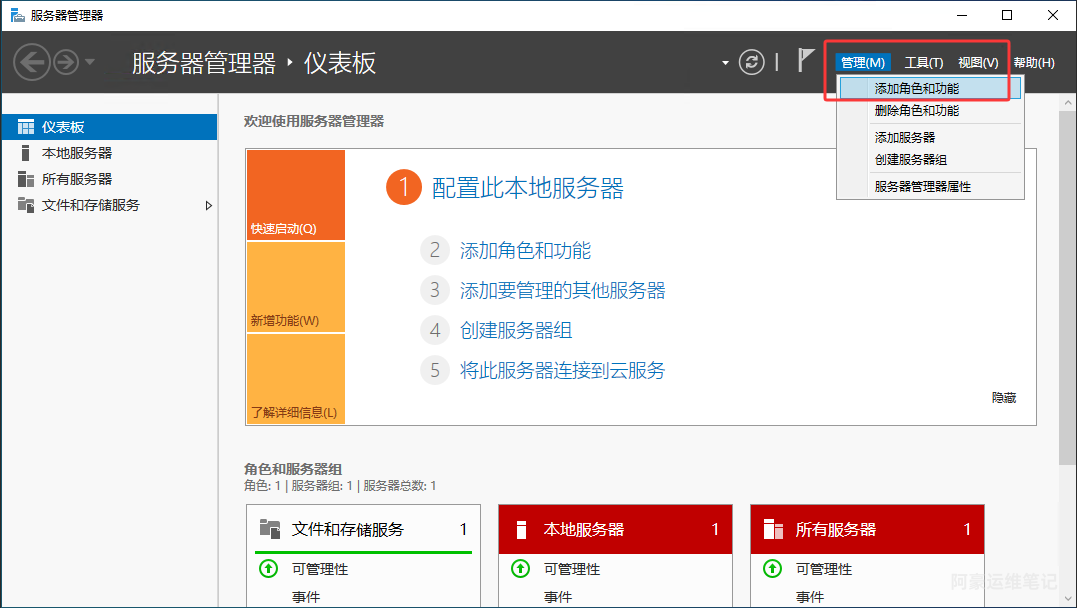Screen dimensions: 1077x608
Task: Click 事件 in 文件和存储服务 tile
Action: pyautogui.click(x=306, y=597)
